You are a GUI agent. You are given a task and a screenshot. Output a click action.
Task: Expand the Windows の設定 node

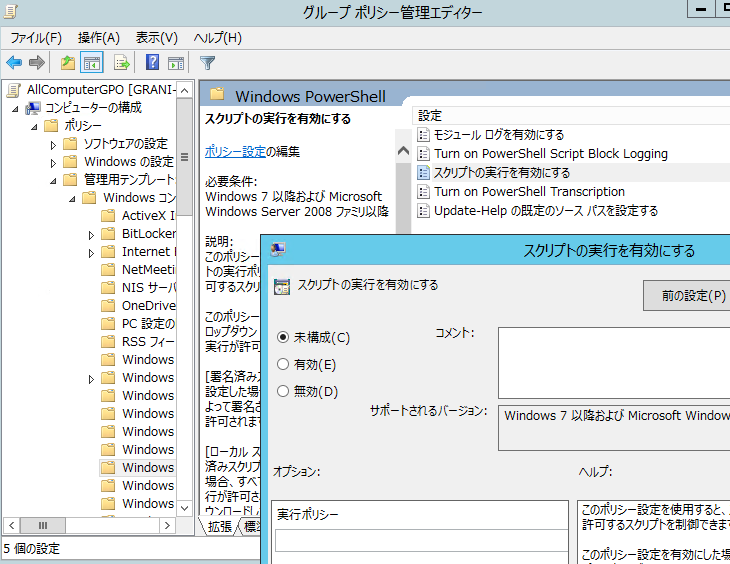point(53,163)
